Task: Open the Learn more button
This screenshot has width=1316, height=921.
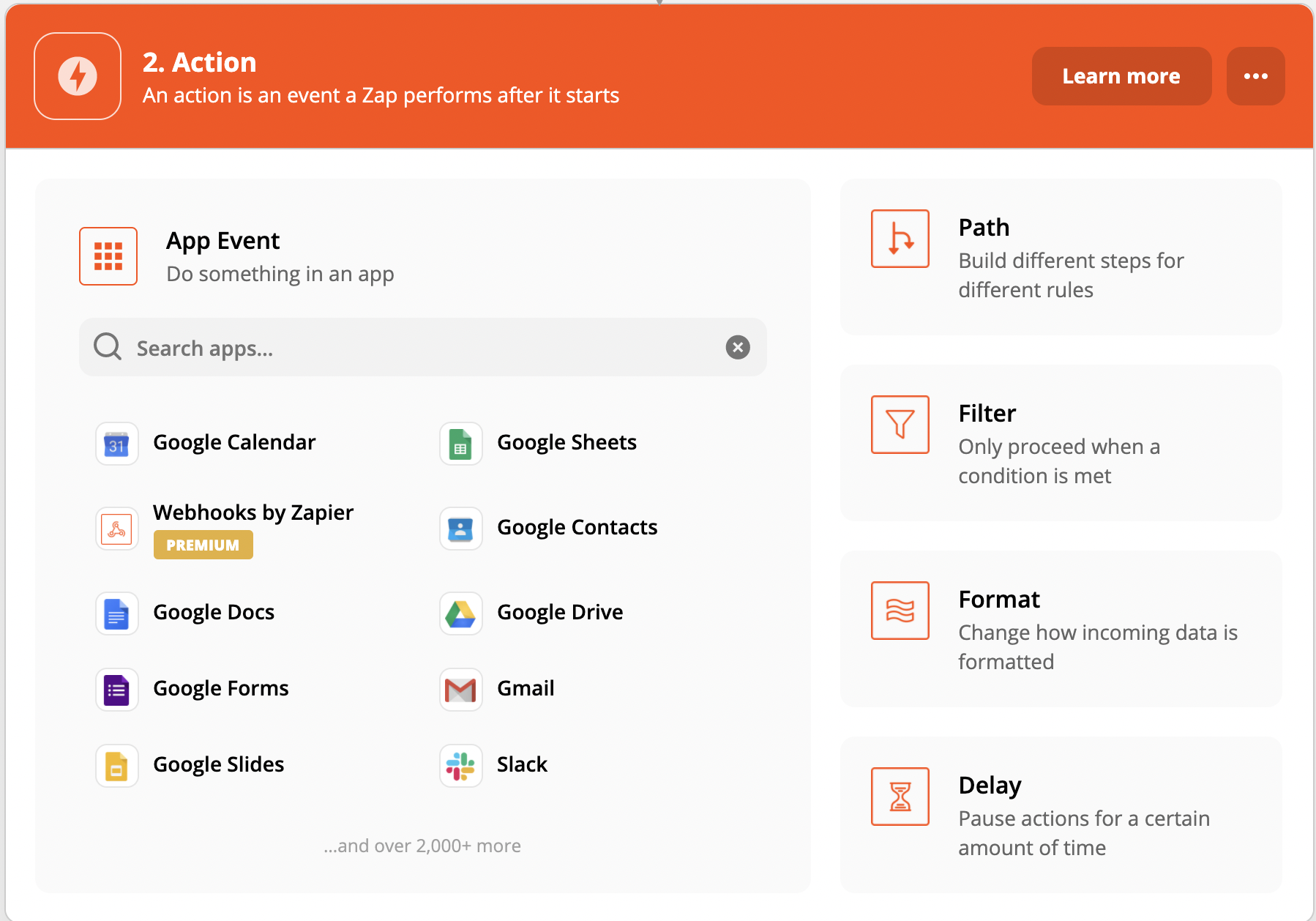Action: point(1121,76)
